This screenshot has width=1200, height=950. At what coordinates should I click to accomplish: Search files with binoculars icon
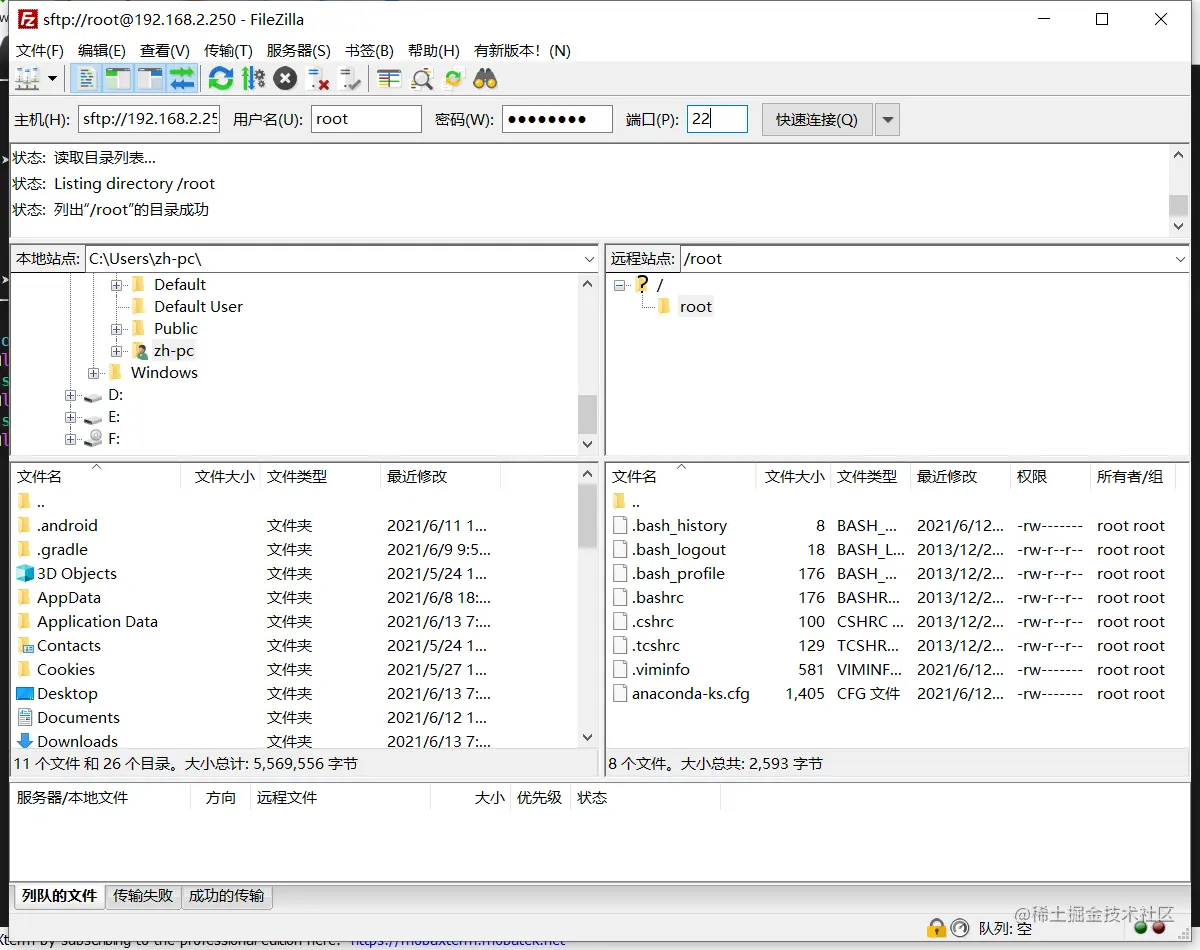[x=485, y=78]
